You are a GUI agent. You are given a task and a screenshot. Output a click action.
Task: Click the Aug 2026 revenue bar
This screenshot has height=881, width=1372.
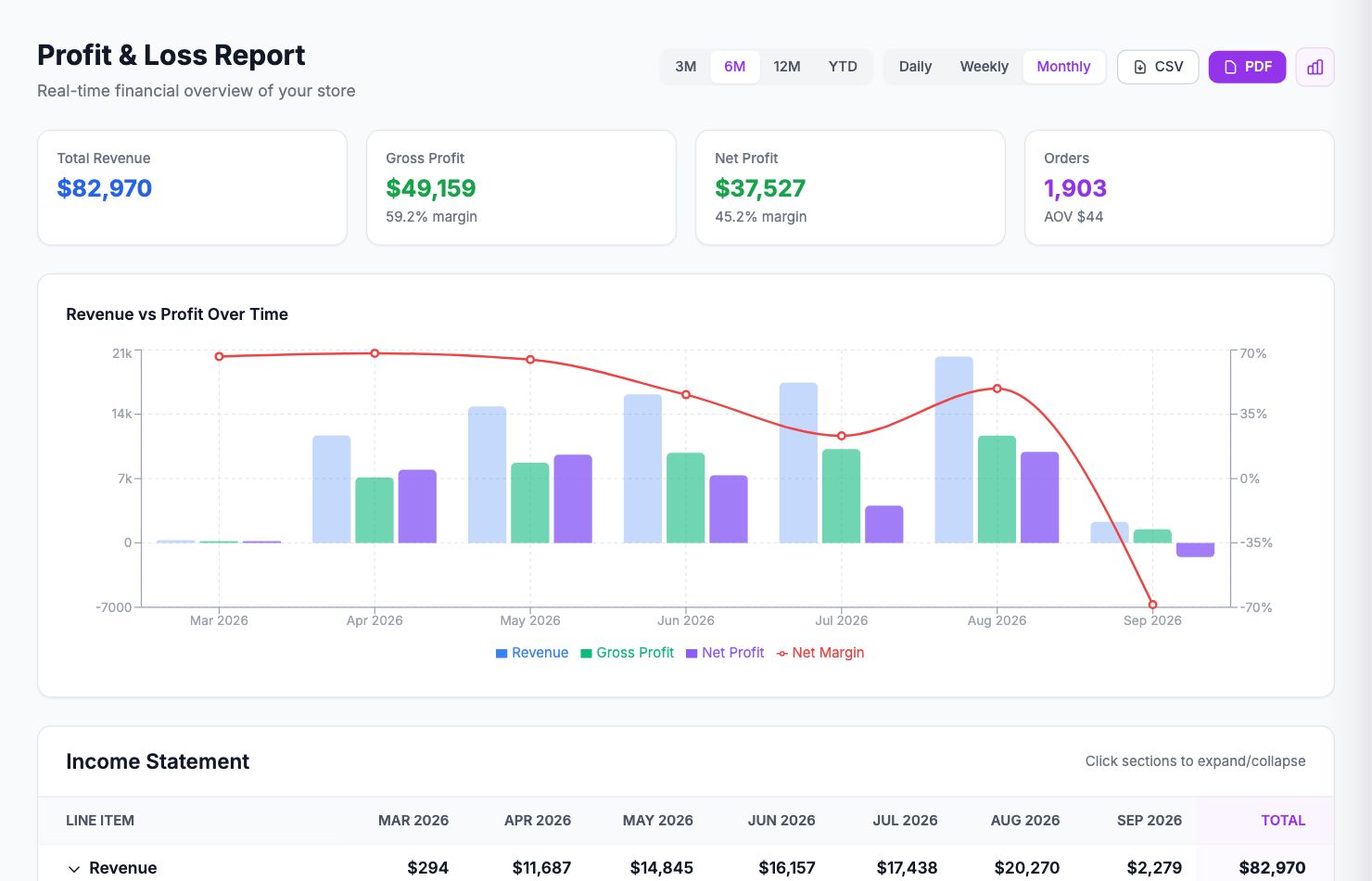coord(954,450)
